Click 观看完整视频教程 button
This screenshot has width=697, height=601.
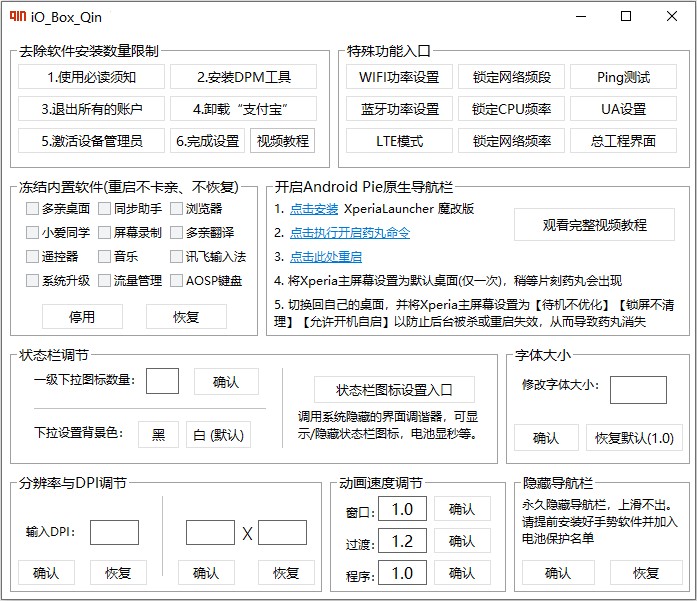(594, 225)
